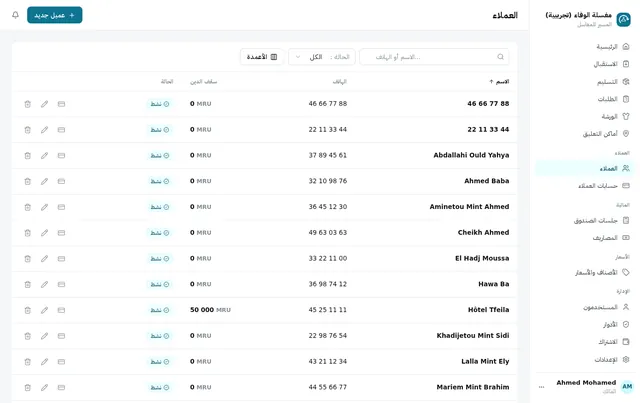Click the delete icon for Ahmed Baba
The height and width of the screenshot is (403, 640).
(x=27, y=181)
